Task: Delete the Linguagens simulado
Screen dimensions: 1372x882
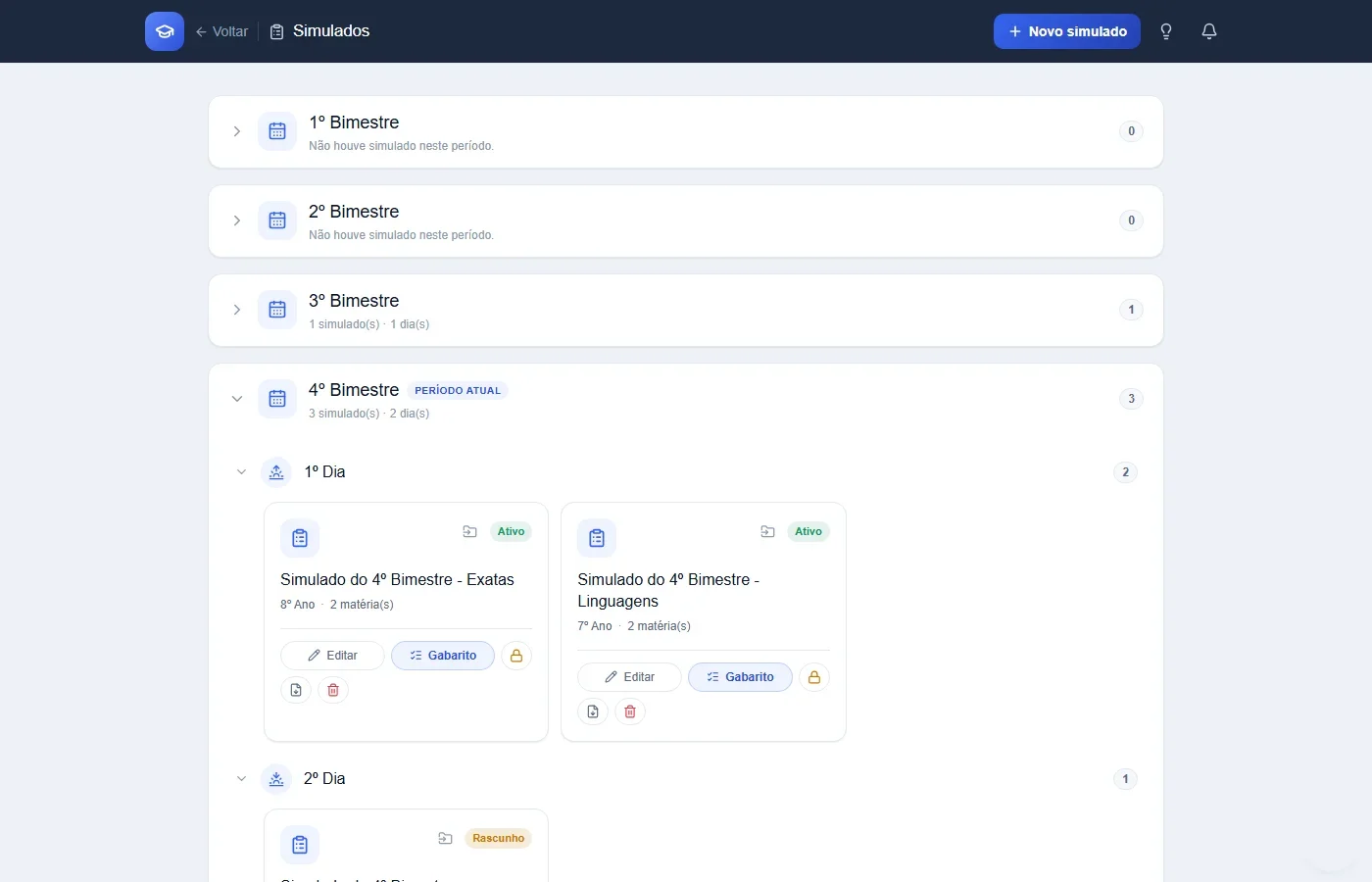Action: tap(630, 711)
